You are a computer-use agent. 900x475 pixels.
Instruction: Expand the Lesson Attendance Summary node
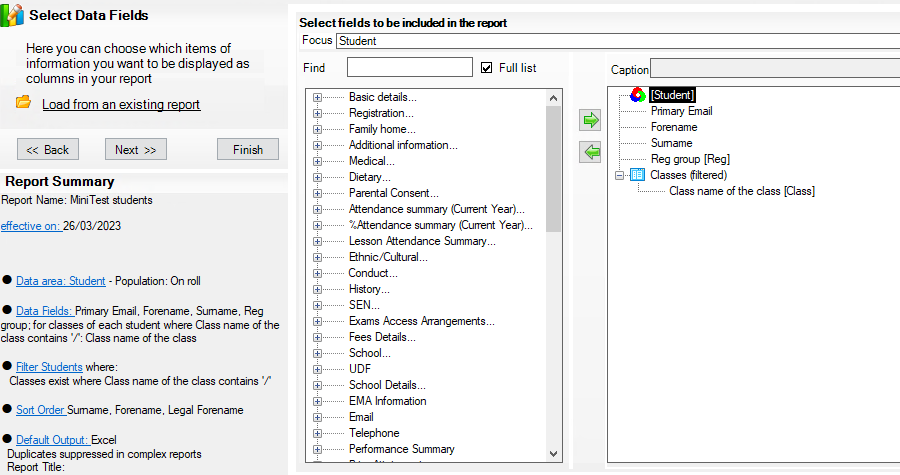click(x=317, y=242)
